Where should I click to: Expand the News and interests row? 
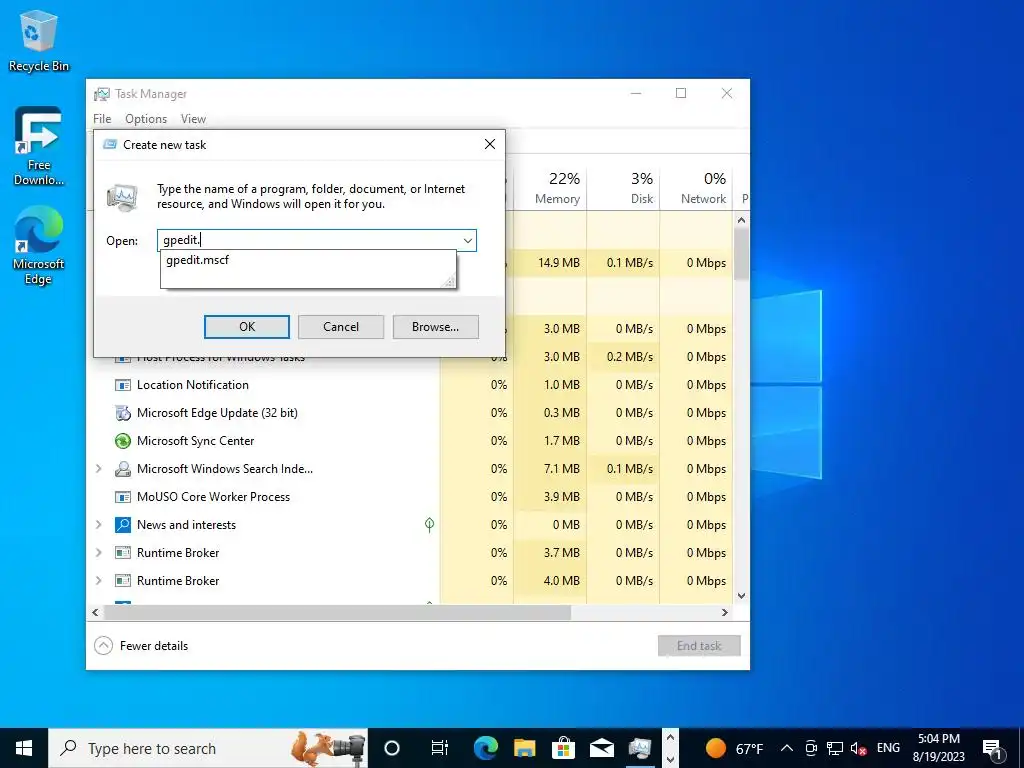99,525
